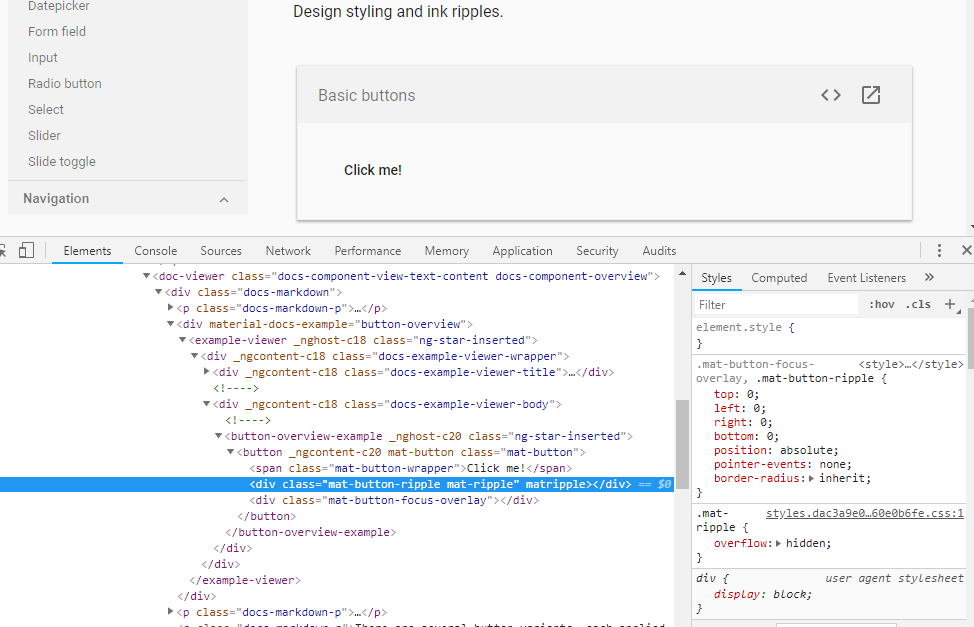974x627 pixels.
Task: Open the Basic buttons example externally via arrow icon
Action: 870,94
